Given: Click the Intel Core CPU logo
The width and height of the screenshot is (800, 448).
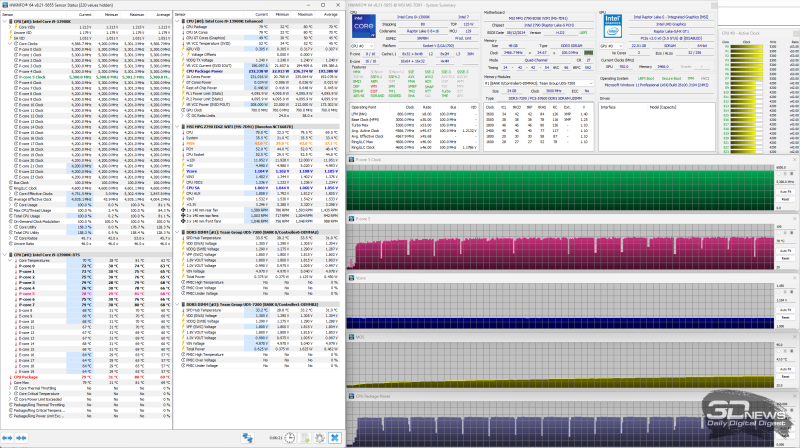Looking at the screenshot, I should [366, 21].
